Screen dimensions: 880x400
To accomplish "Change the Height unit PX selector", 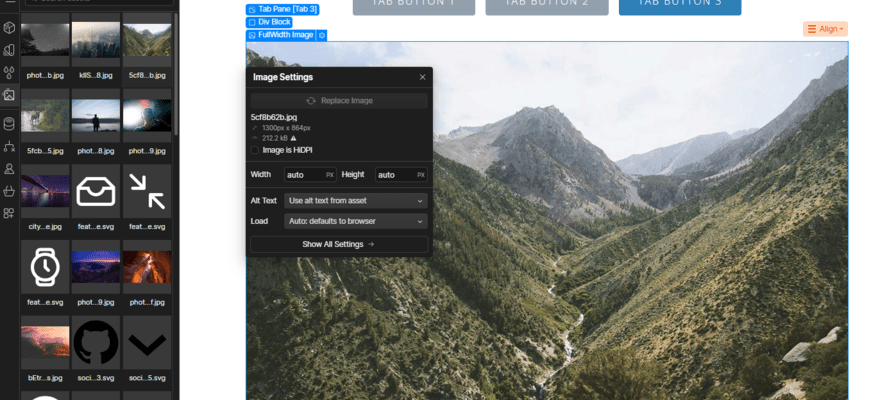I will click(x=421, y=175).
